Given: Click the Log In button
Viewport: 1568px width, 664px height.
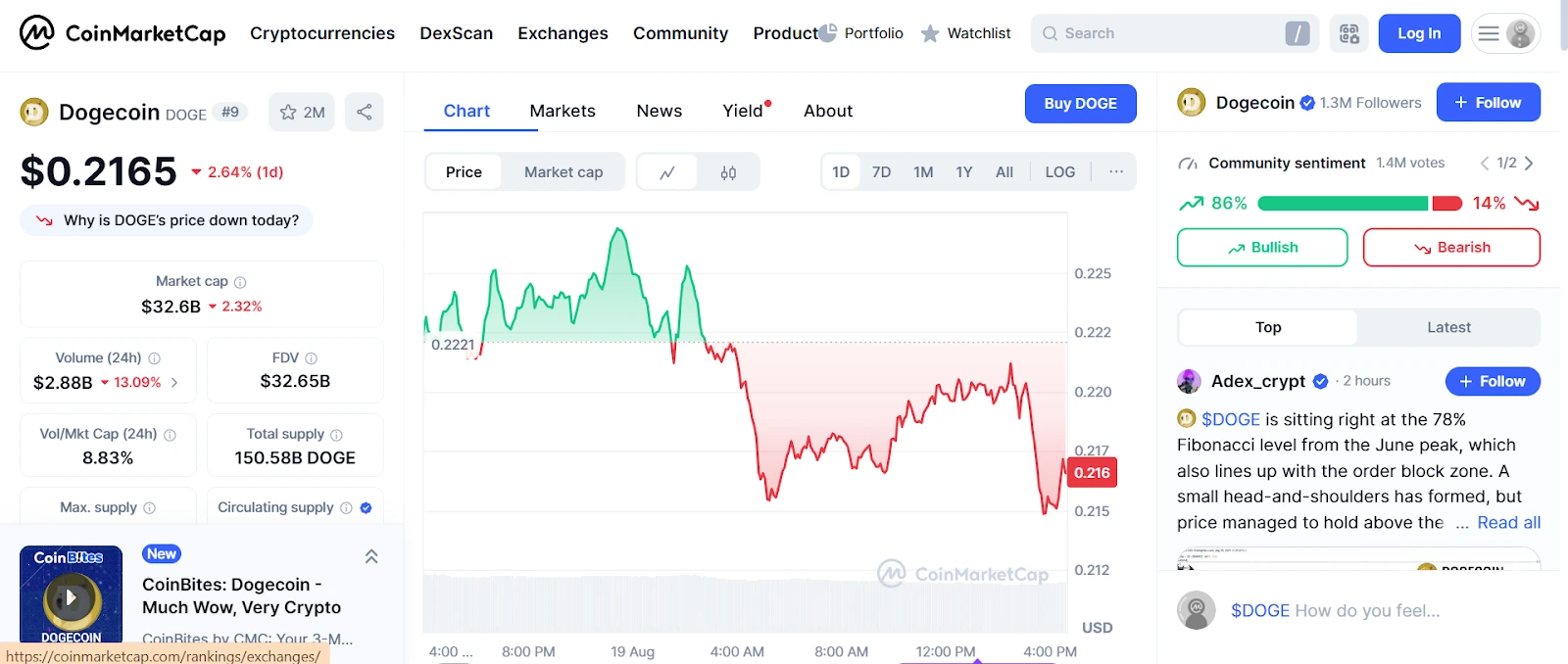Looking at the screenshot, I should pyautogui.click(x=1419, y=33).
